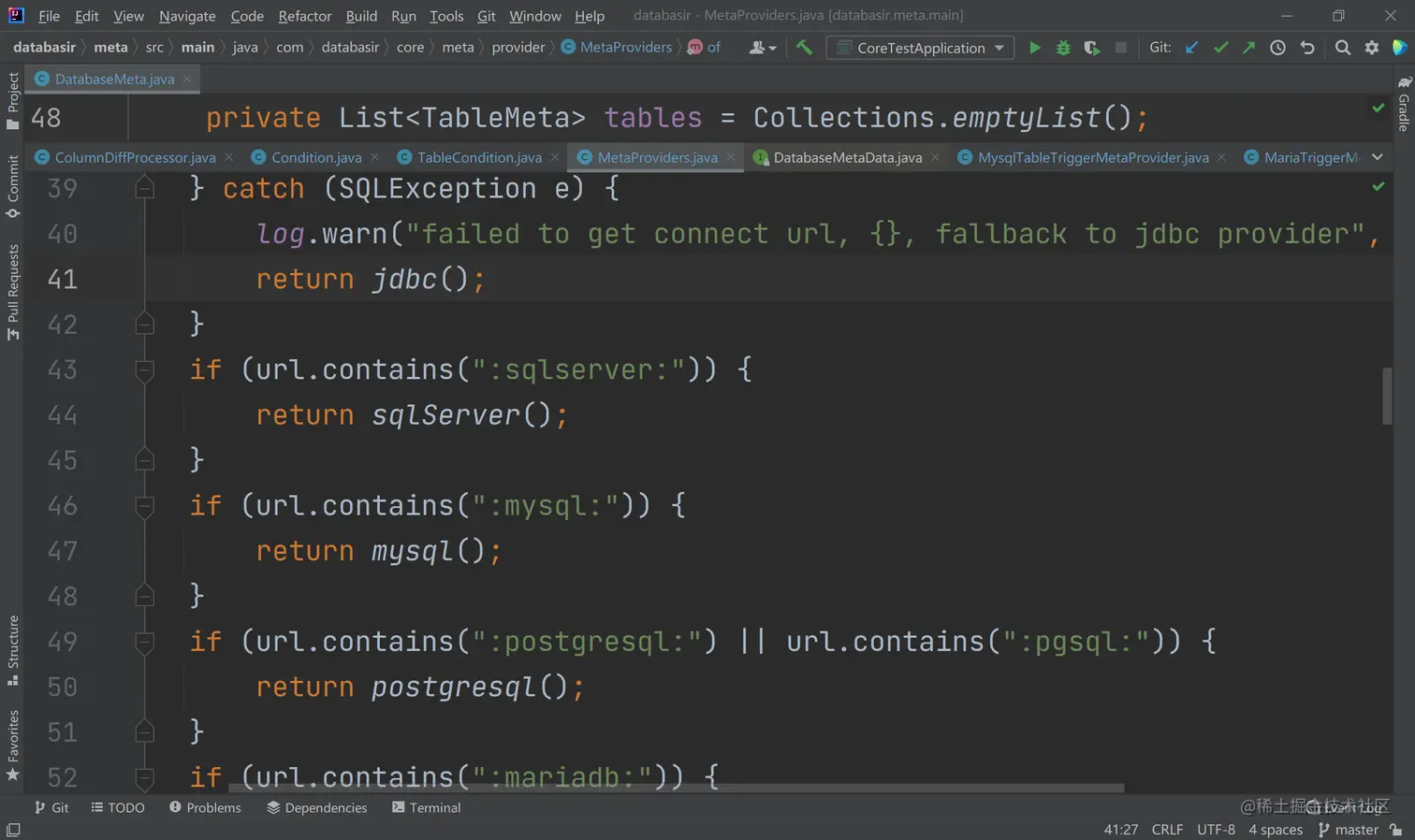Show Git history with the clock icon
This screenshot has height=840, width=1415.
[x=1277, y=48]
